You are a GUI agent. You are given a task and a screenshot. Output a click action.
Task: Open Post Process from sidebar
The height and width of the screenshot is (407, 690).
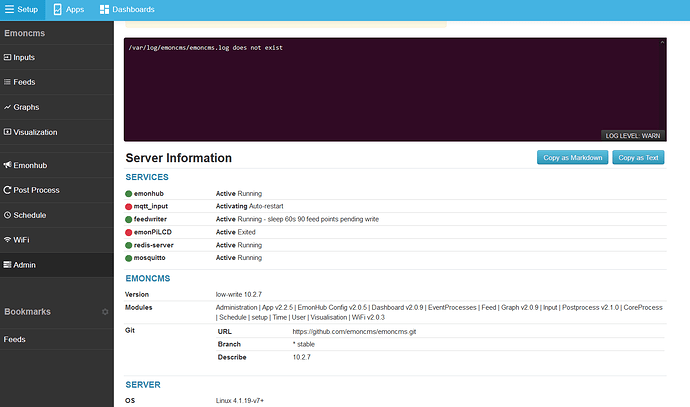(57, 190)
